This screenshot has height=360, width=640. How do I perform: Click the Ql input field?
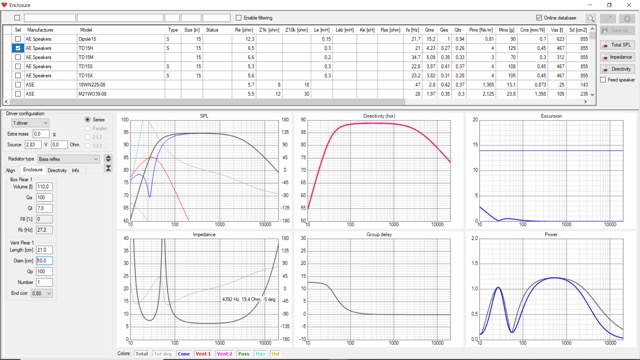pyautogui.click(x=44, y=208)
